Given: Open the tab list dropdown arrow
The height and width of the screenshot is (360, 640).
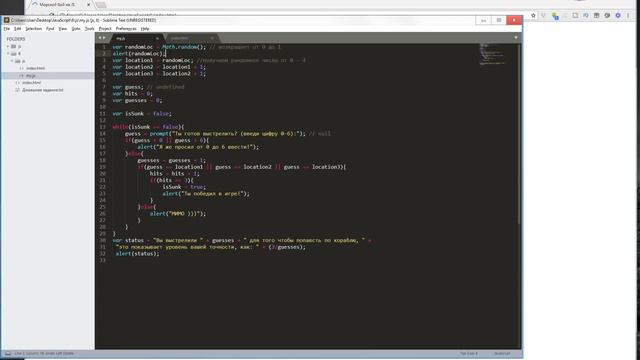Looking at the screenshot, I should pos(516,38).
